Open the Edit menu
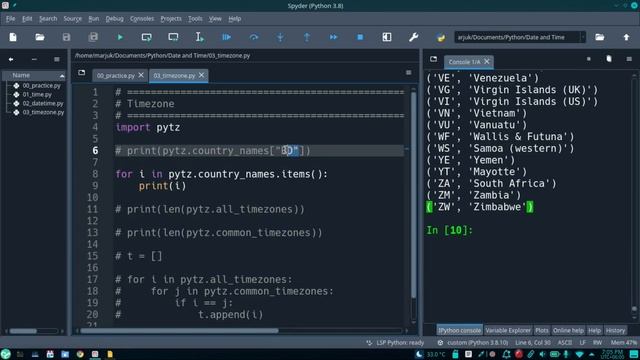640x360 pixels. click(27, 19)
